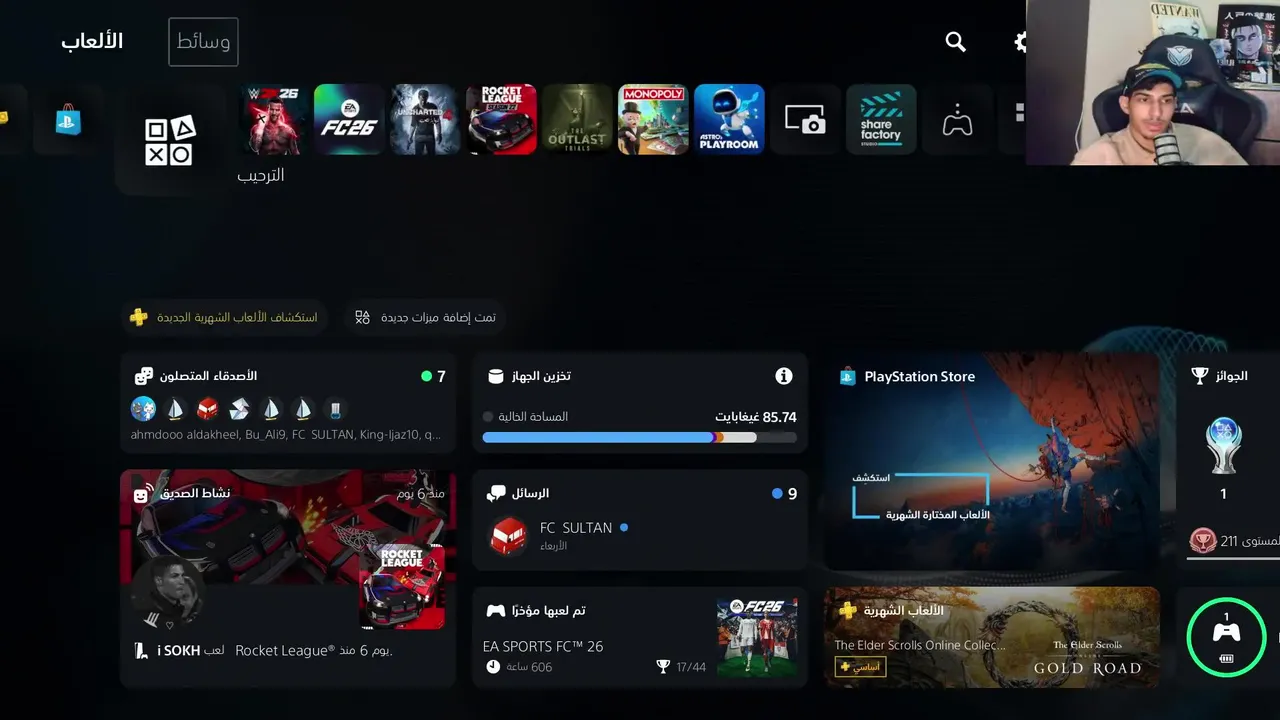Image resolution: width=1280 pixels, height=720 pixels.
Task: Open the تمت إضافة ميزات جديدة chip
Action: tap(425, 317)
